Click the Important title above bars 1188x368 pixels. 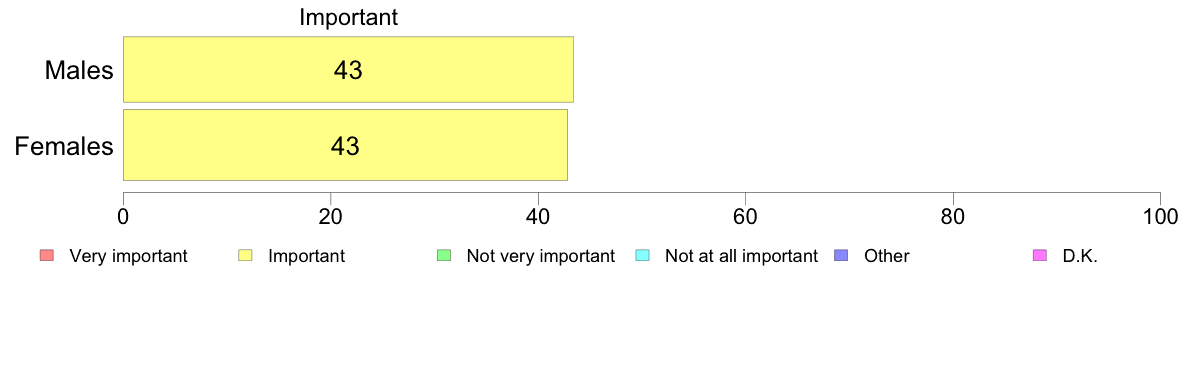pos(349,17)
